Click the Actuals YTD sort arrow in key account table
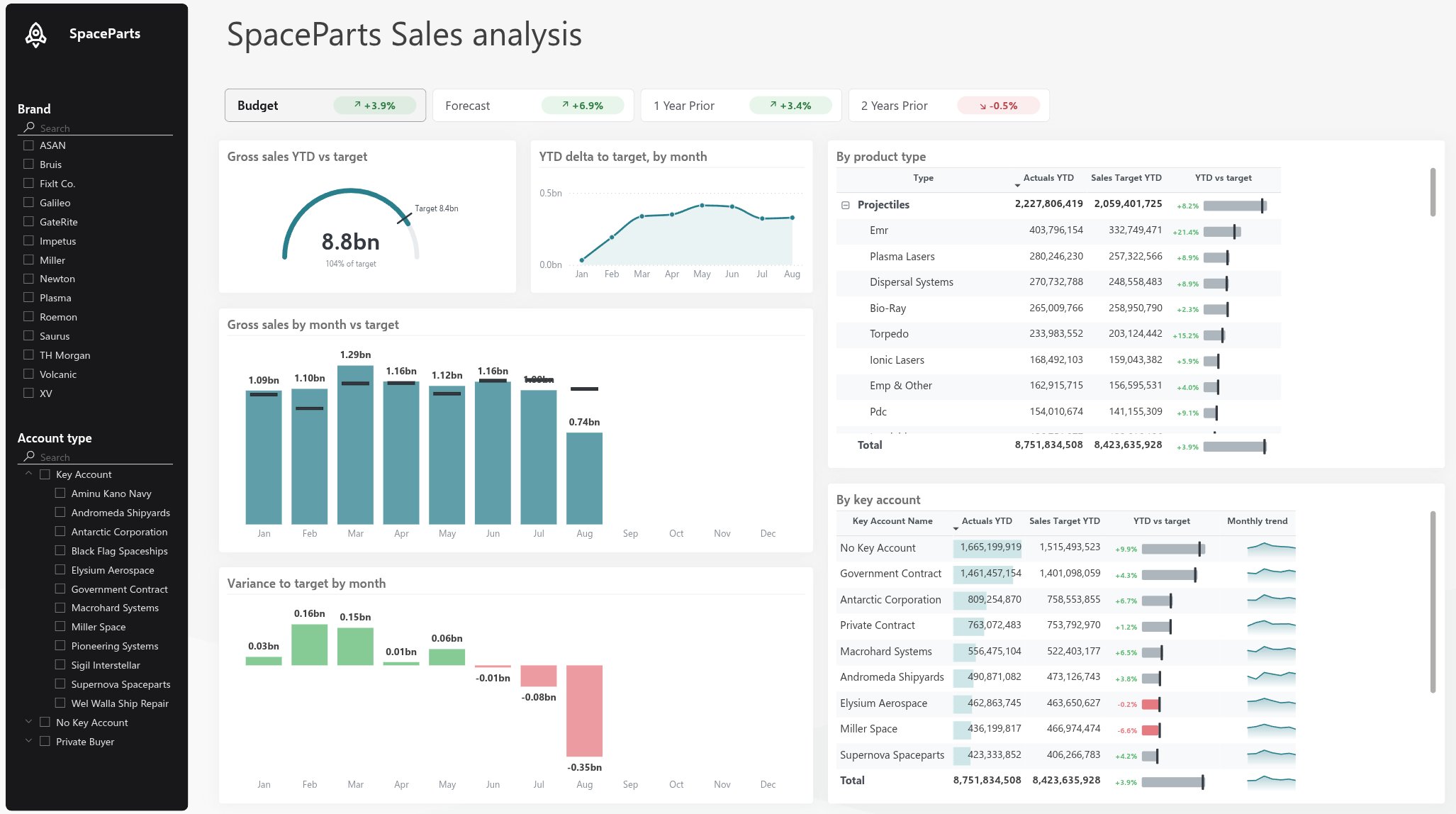 (956, 529)
